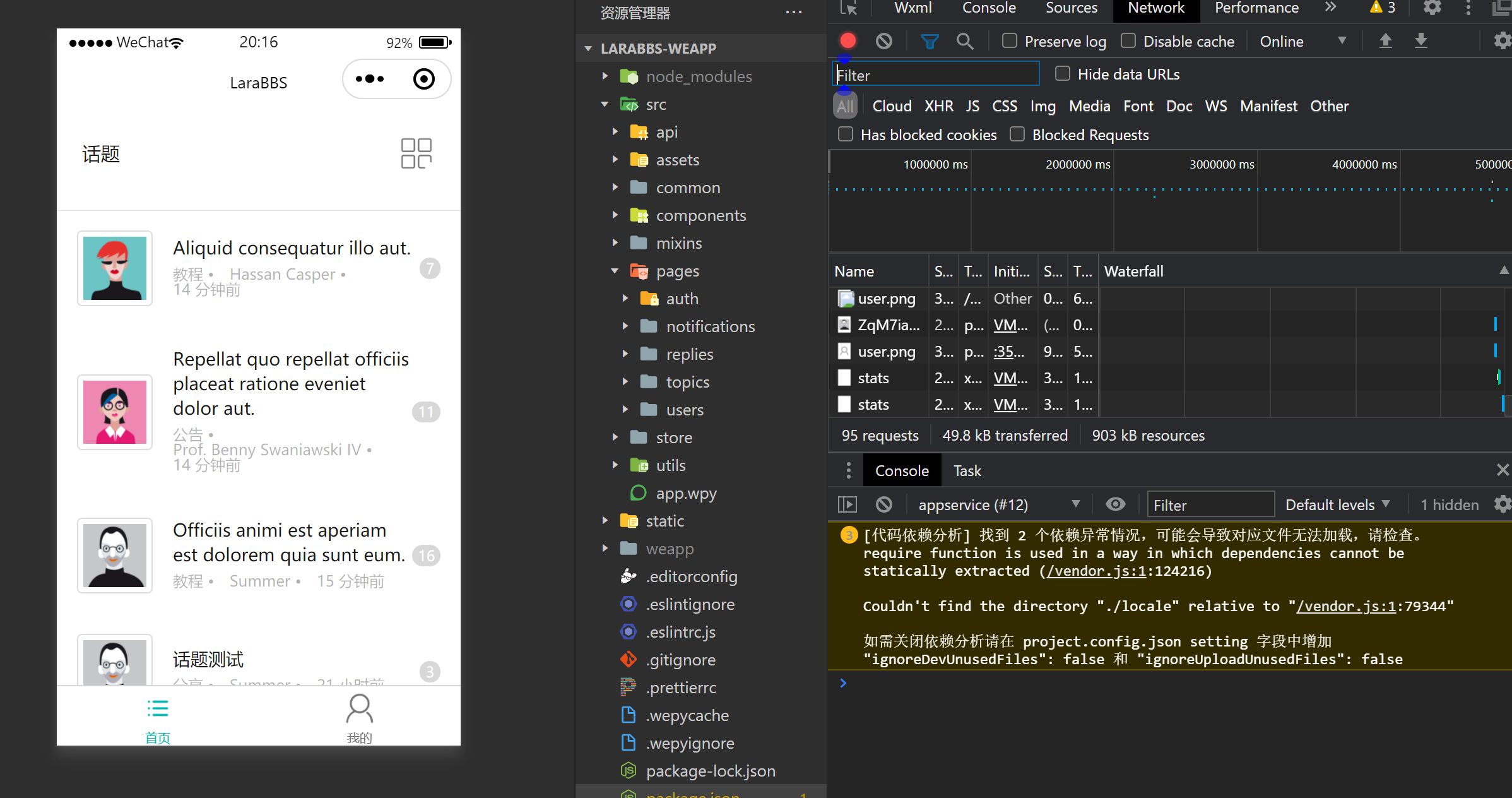Open .gitignore file
The image size is (1512, 798).
click(681, 660)
